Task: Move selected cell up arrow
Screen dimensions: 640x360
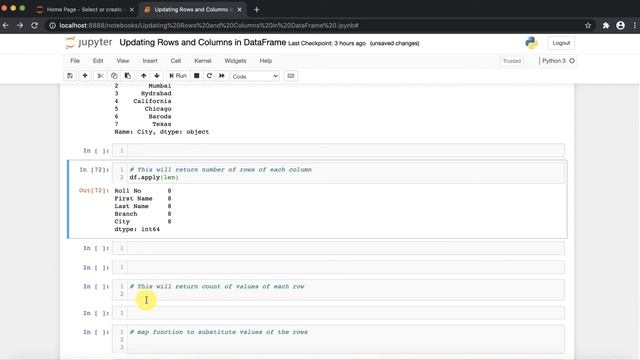Action: [x=144, y=76]
